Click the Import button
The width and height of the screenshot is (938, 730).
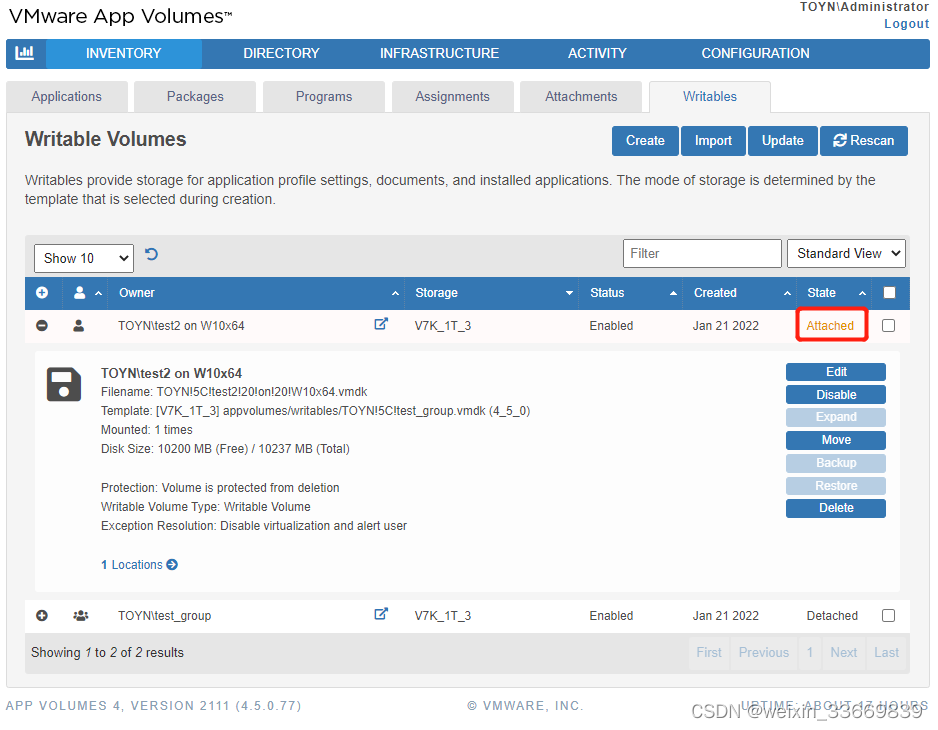tap(713, 141)
